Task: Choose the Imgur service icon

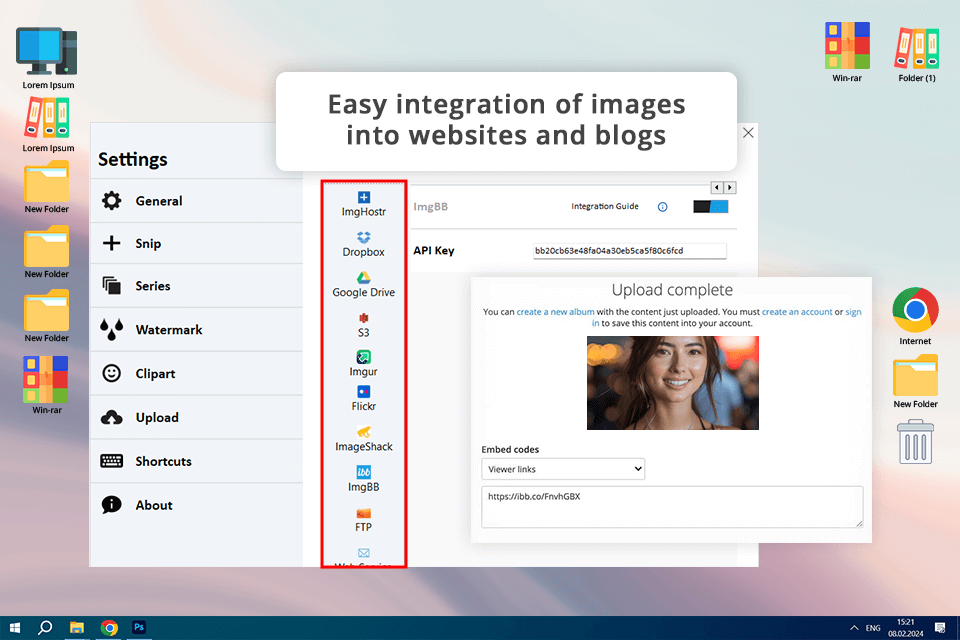Action: coord(364,357)
